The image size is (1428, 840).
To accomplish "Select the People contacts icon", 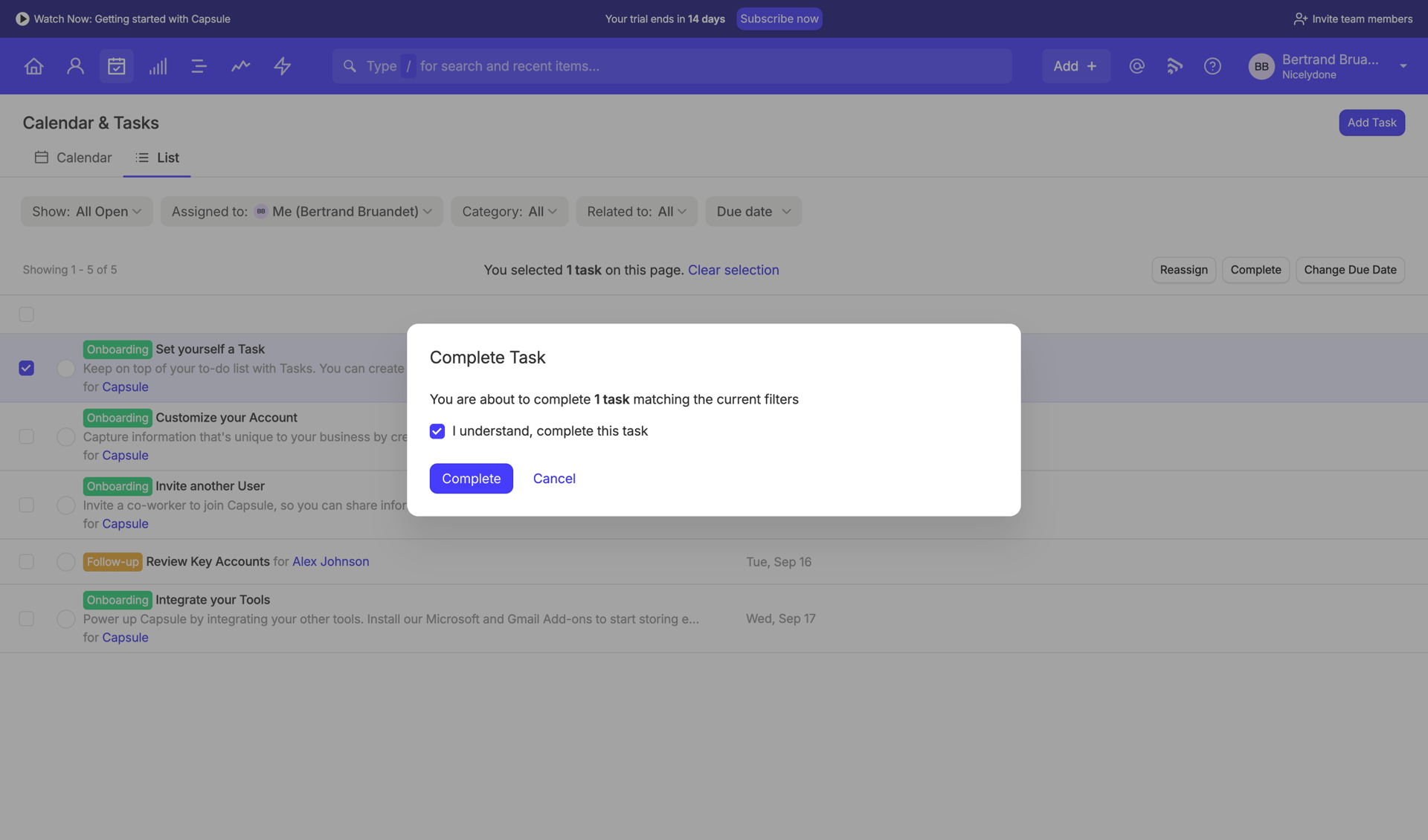I will (75, 66).
